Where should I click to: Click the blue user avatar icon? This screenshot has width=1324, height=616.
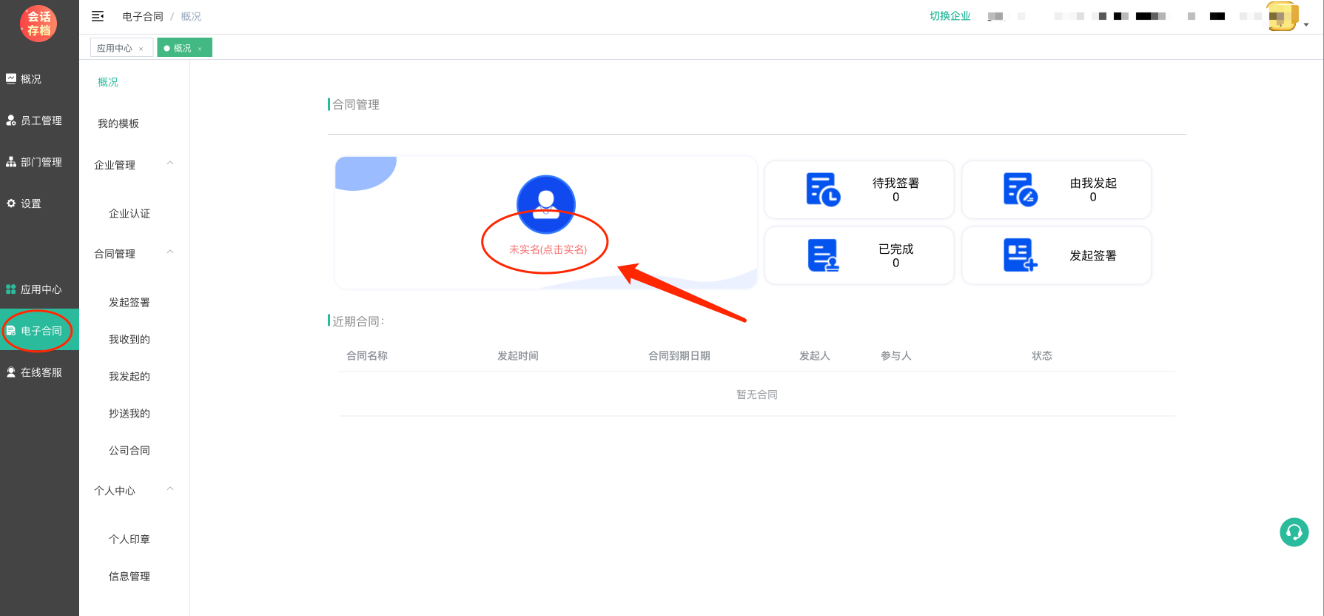(546, 204)
